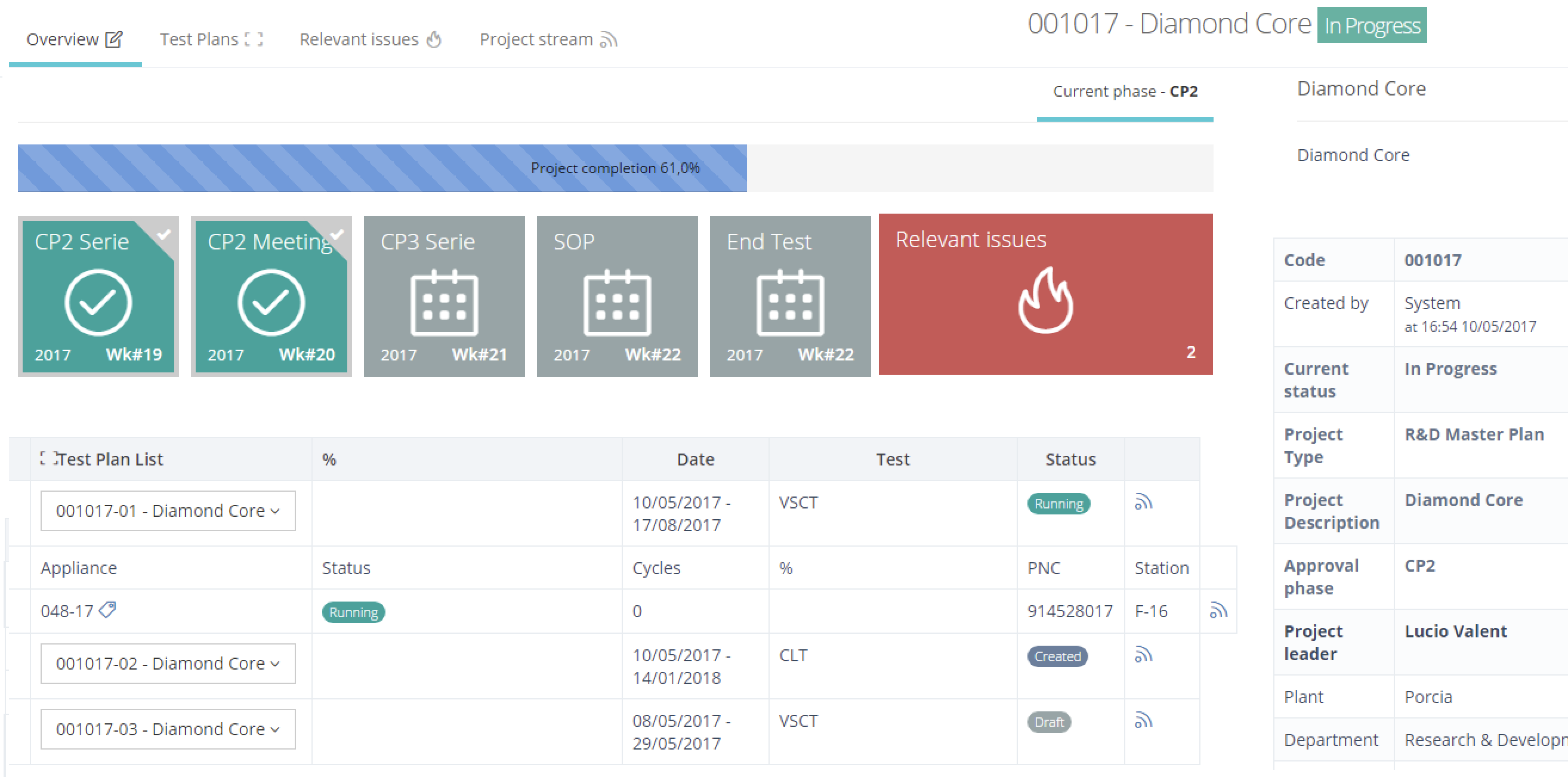Click the stream icon for 001017-02 plan
1568x777 pixels.
coord(1143,655)
